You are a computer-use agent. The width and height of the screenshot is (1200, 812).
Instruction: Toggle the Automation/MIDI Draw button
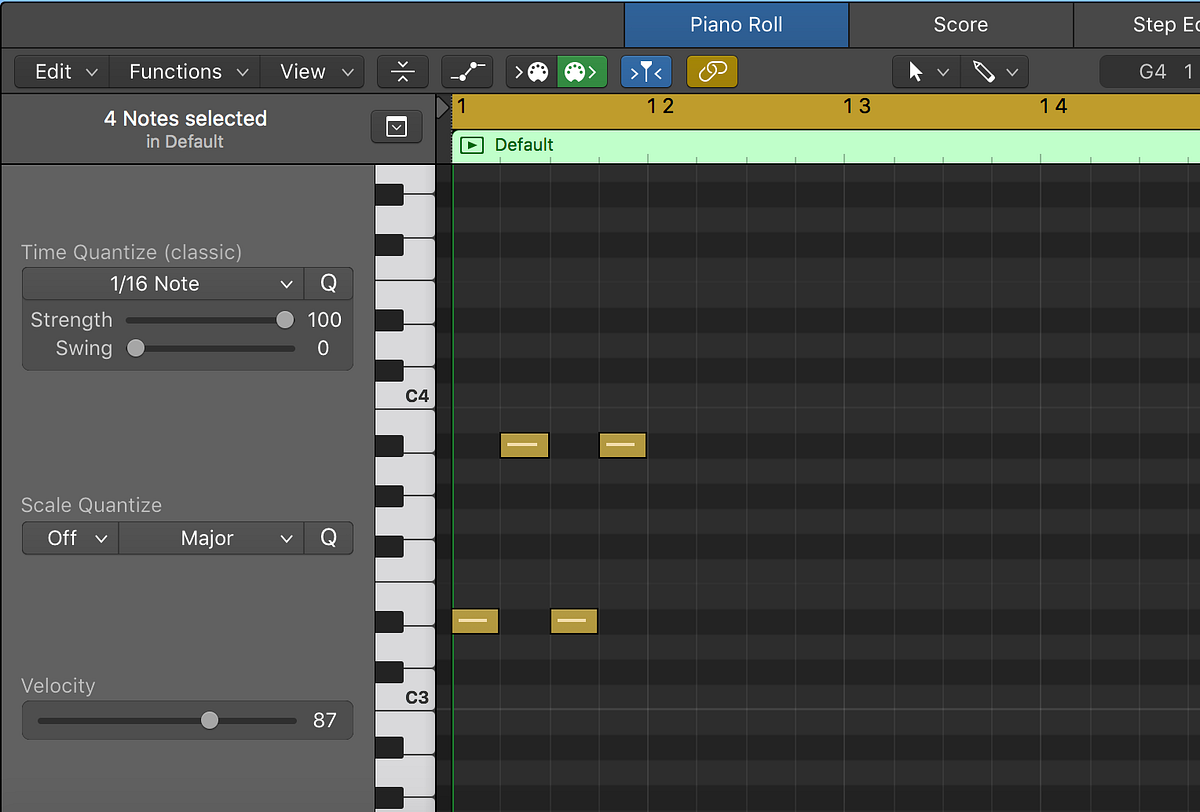[x=467, y=72]
